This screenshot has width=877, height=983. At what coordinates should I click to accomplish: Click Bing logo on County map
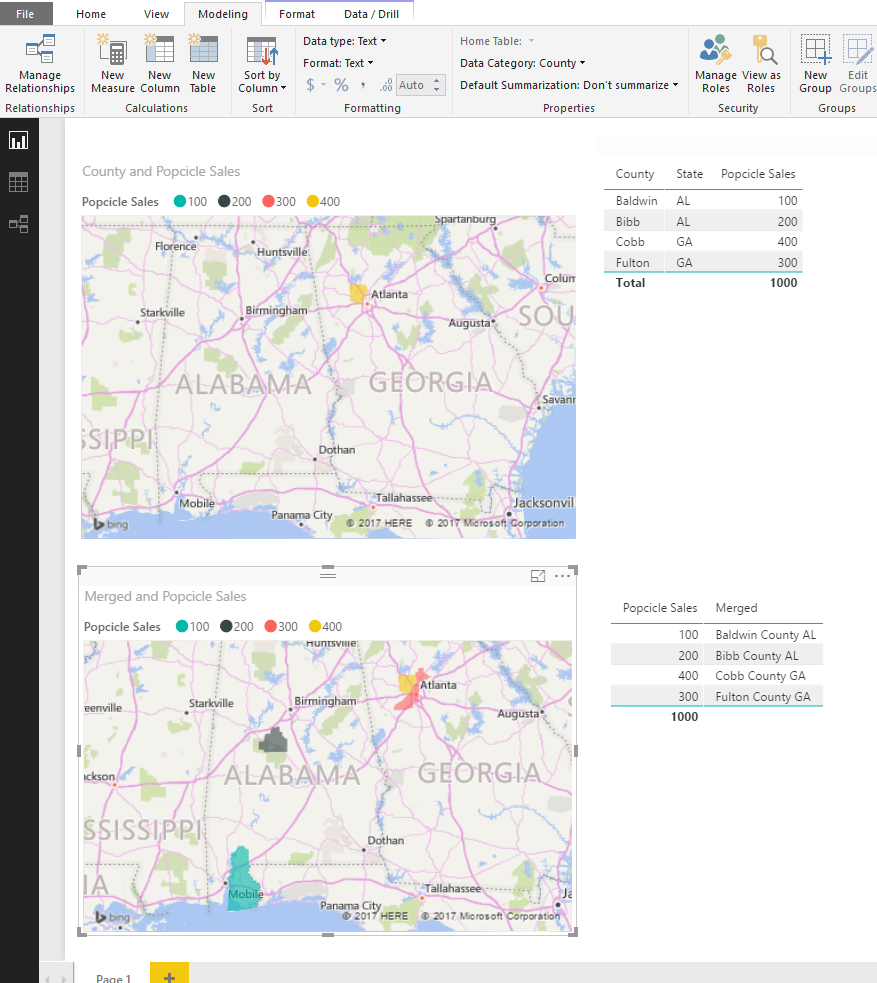tap(110, 524)
